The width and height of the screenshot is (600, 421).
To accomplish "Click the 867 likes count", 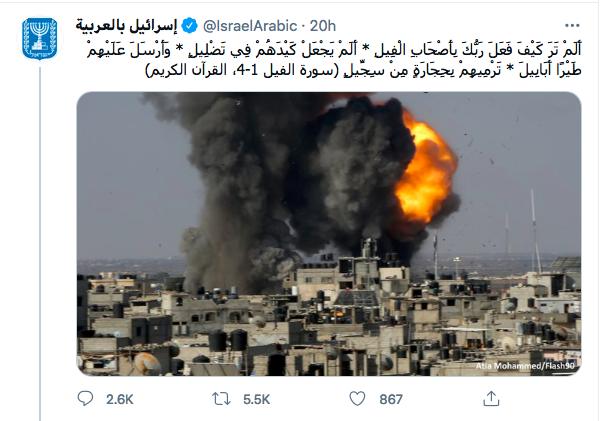I will (391, 400).
